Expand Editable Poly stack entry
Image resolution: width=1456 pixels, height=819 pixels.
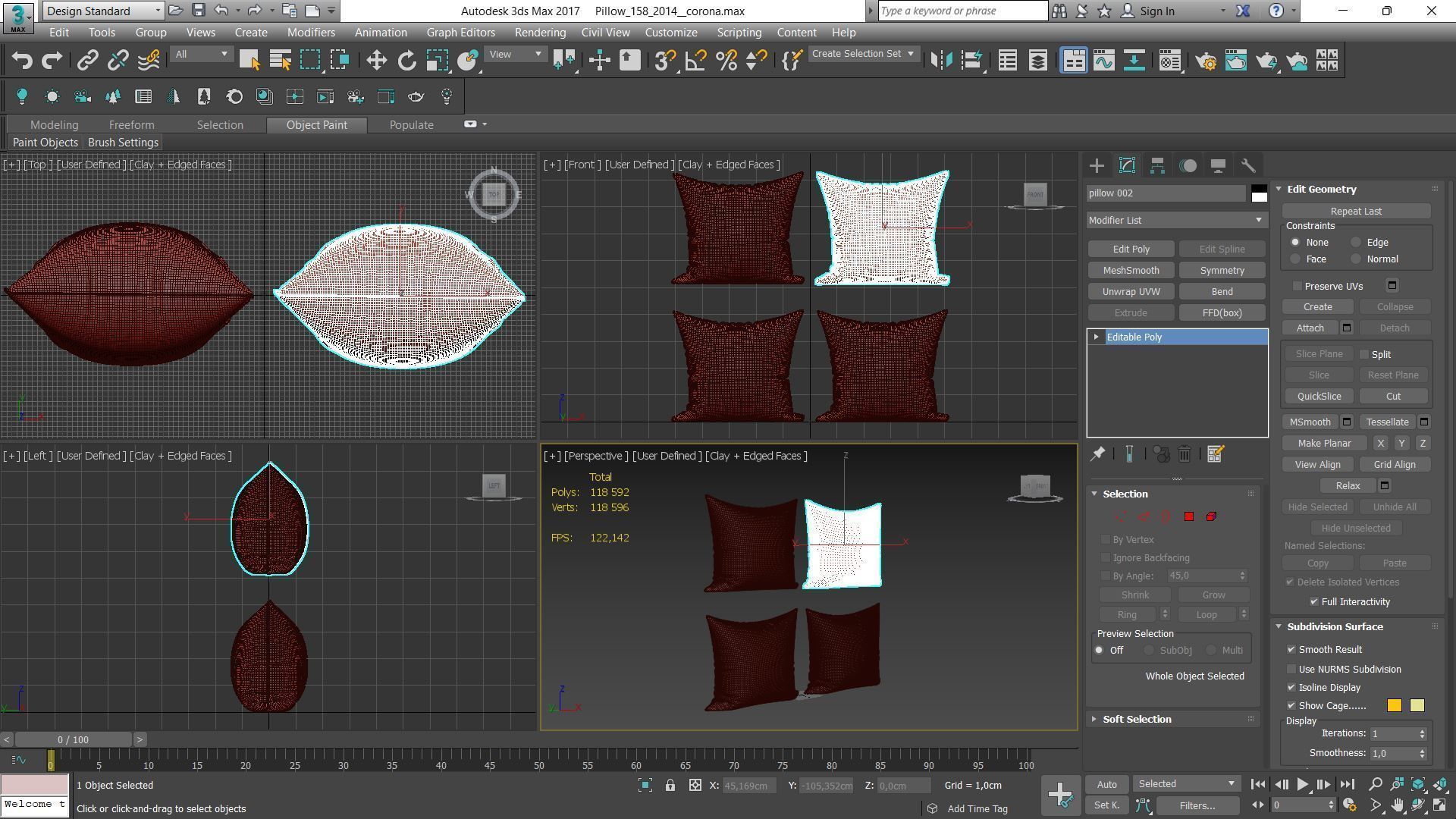[1096, 337]
